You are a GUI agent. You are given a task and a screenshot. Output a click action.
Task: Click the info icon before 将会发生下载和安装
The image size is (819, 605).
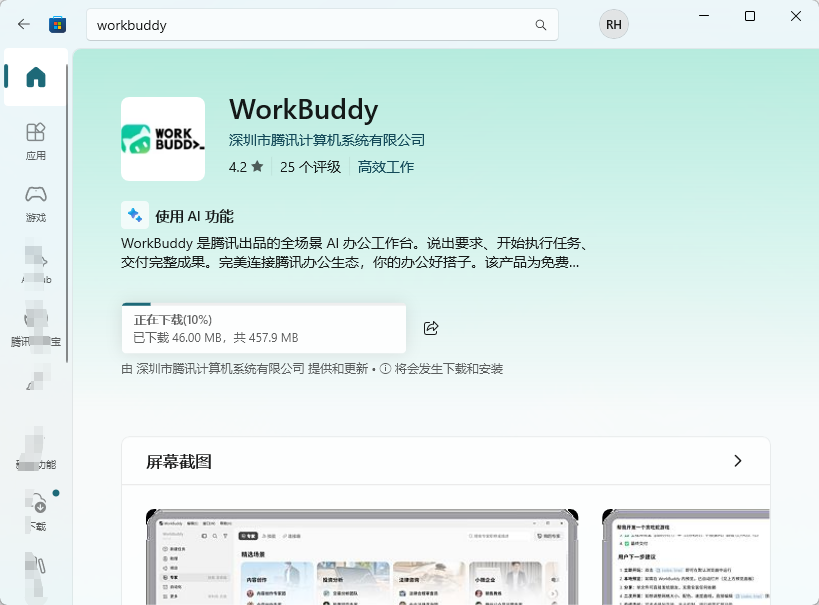(385, 369)
